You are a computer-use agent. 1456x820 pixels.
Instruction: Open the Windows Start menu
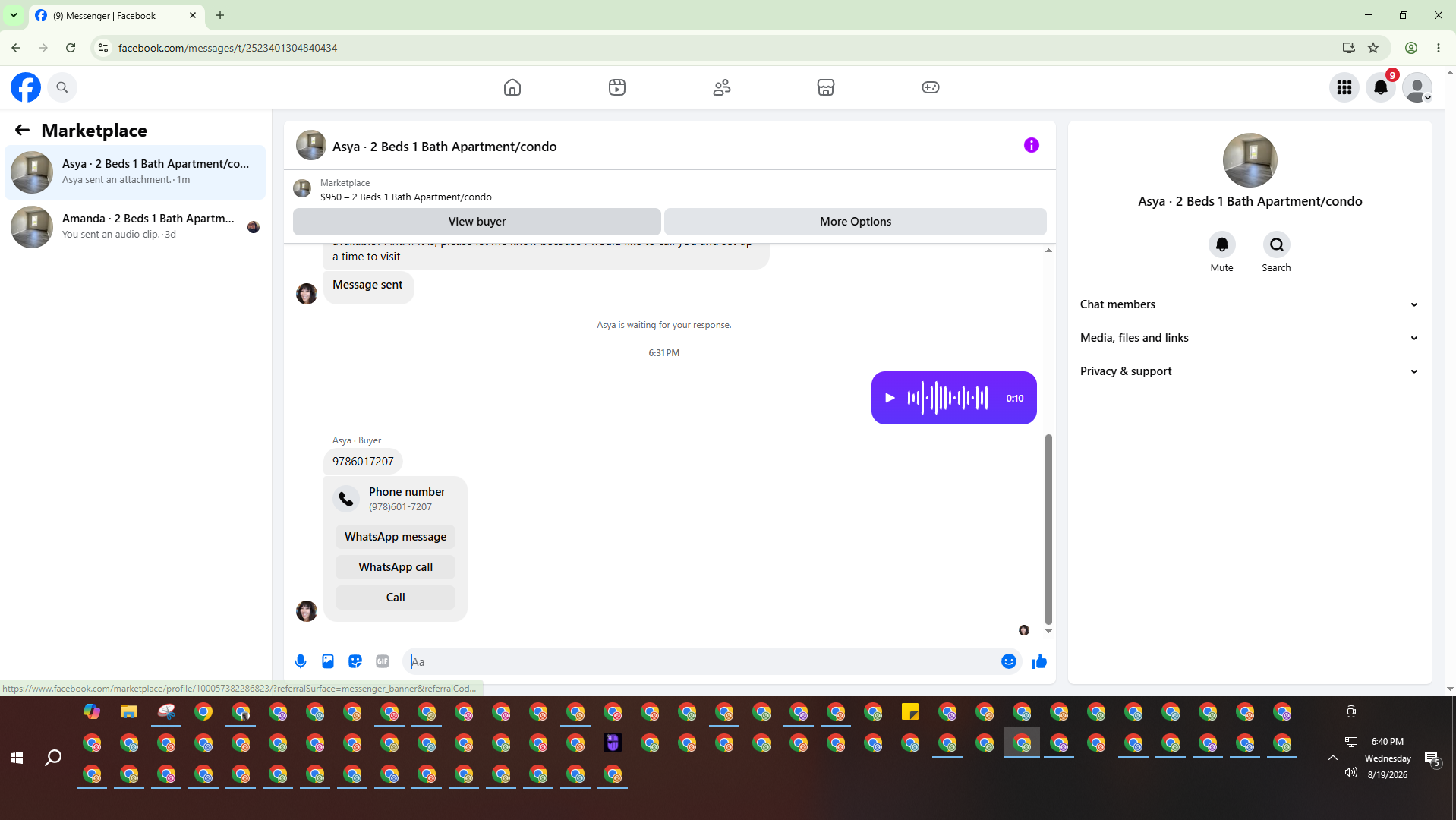click(17, 758)
